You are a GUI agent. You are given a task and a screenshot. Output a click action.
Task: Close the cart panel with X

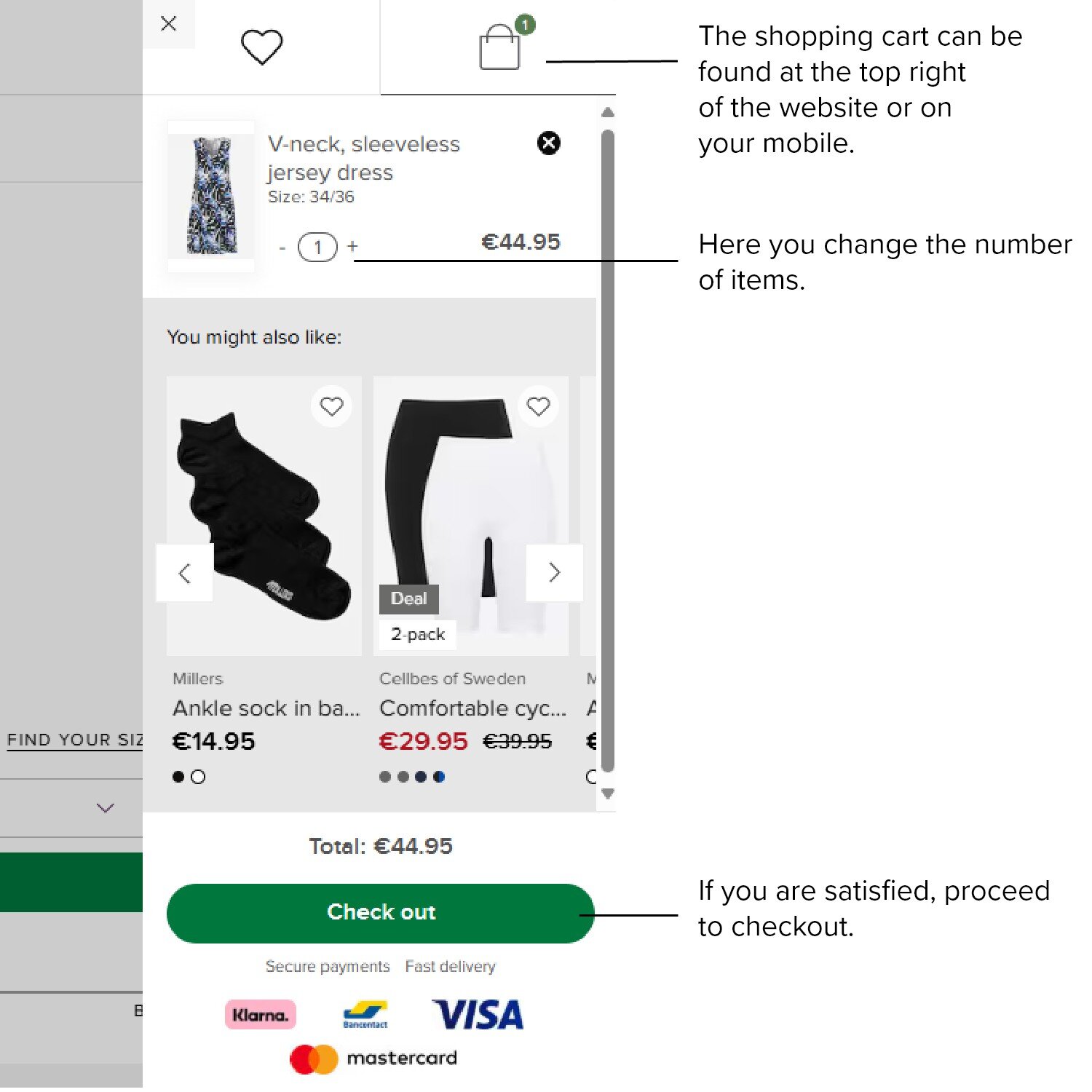169,24
